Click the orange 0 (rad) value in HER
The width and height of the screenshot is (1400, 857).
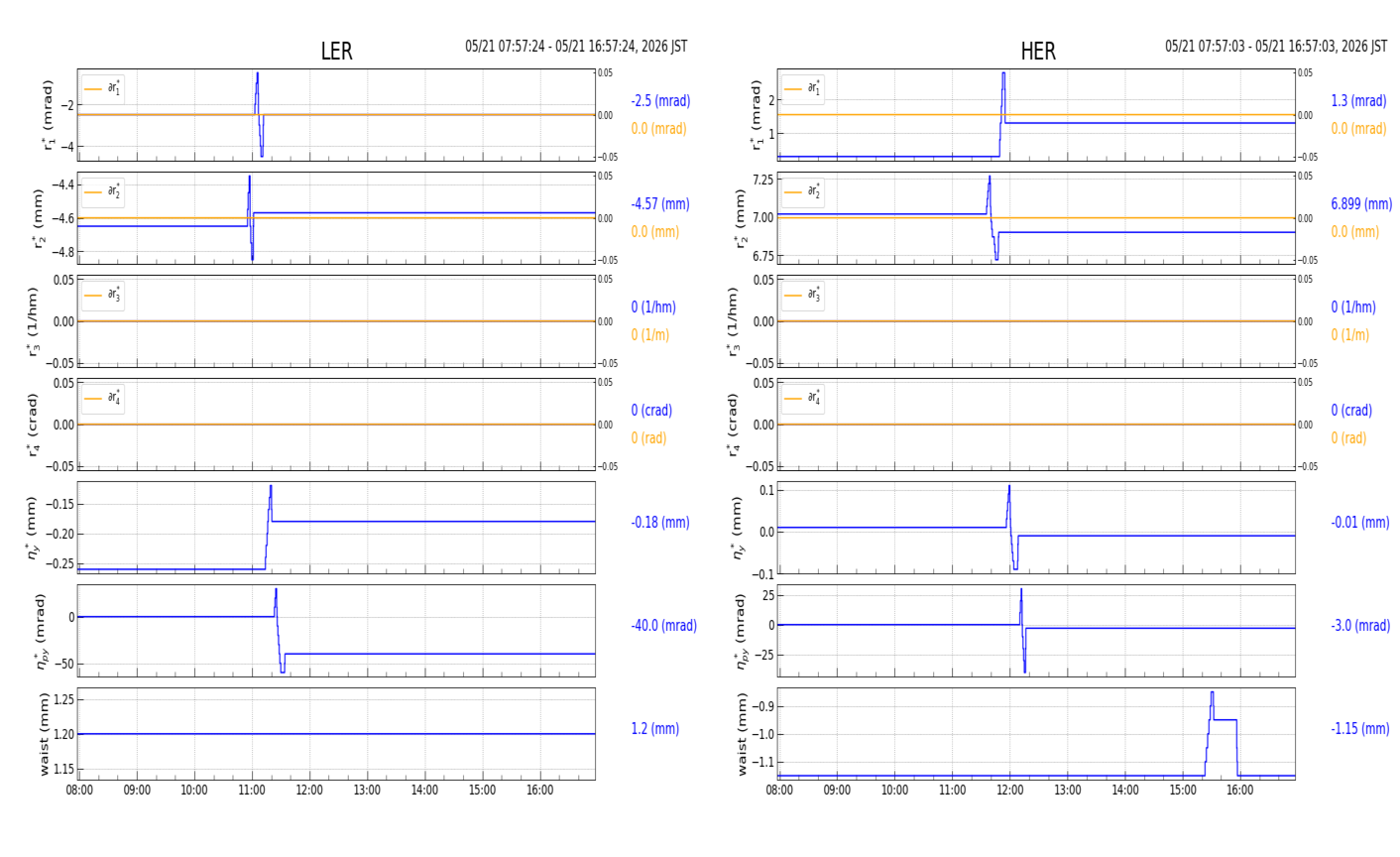(x=1348, y=438)
